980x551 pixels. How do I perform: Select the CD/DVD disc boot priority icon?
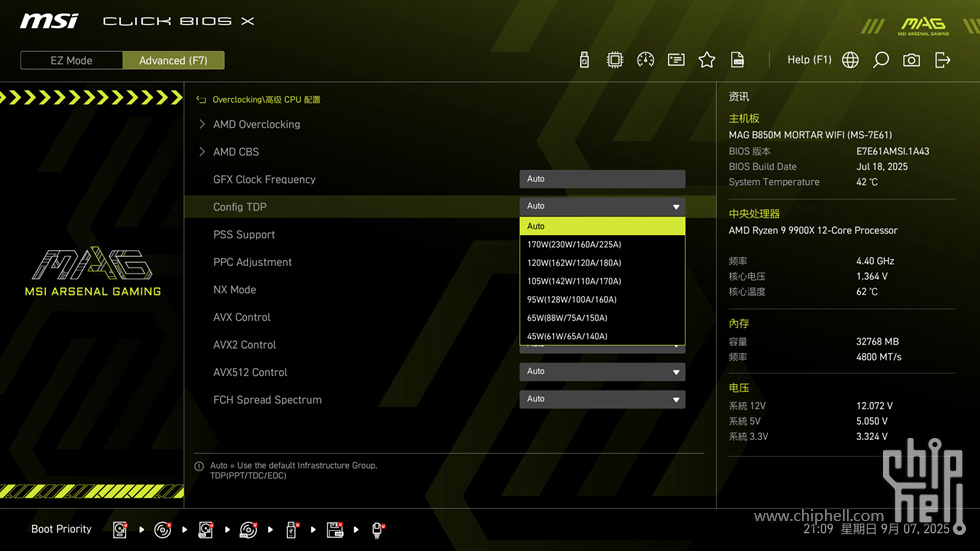click(x=162, y=530)
